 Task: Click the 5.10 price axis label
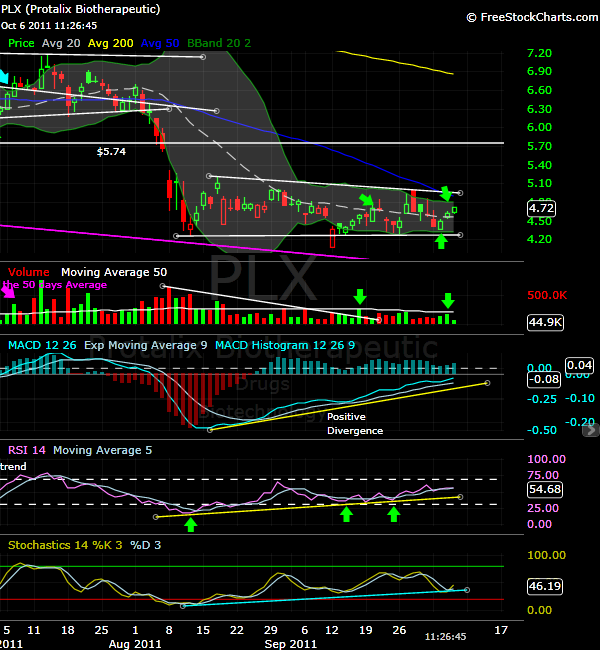point(539,183)
